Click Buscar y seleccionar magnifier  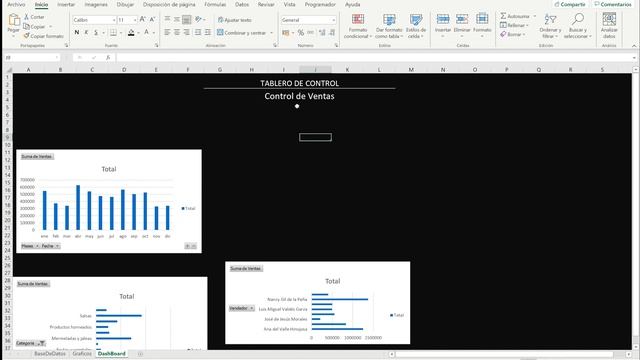pyautogui.click(x=578, y=19)
